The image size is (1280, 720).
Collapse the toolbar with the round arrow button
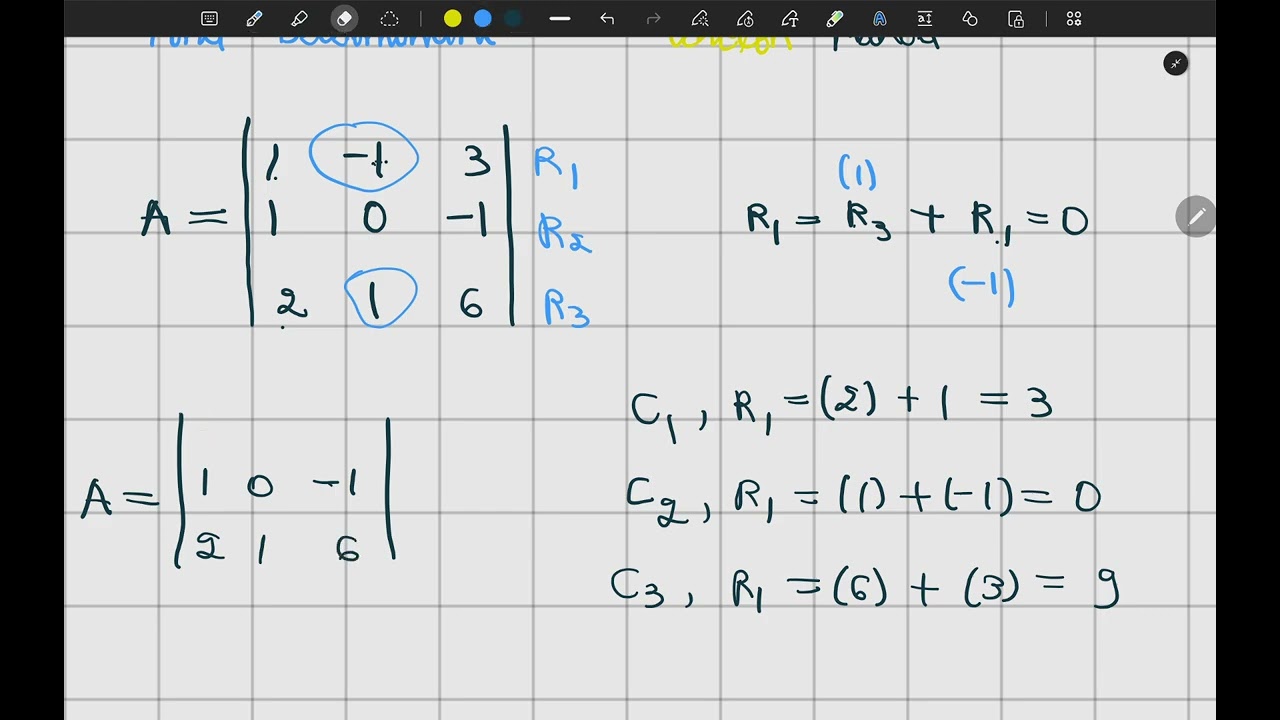(1176, 64)
